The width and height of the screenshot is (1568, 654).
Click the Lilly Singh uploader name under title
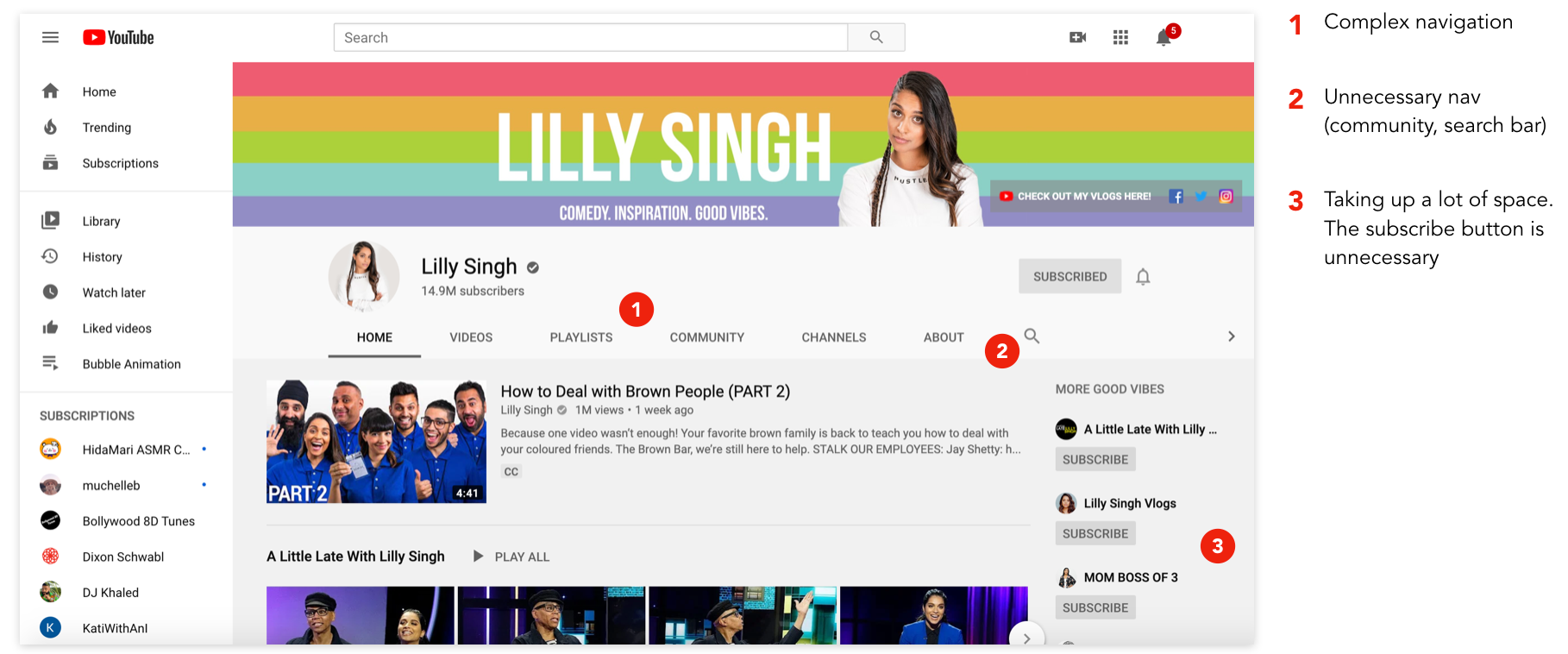point(526,410)
